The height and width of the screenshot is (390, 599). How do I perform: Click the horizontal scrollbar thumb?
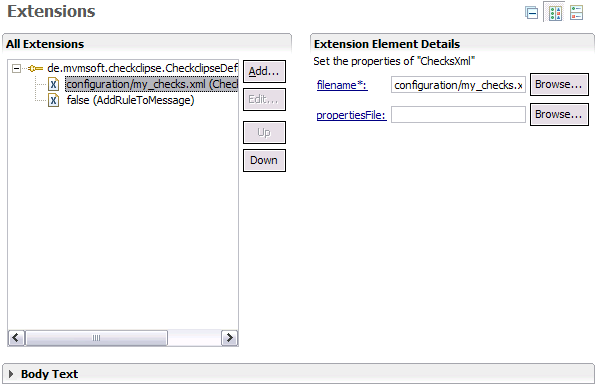tap(96, 338)
